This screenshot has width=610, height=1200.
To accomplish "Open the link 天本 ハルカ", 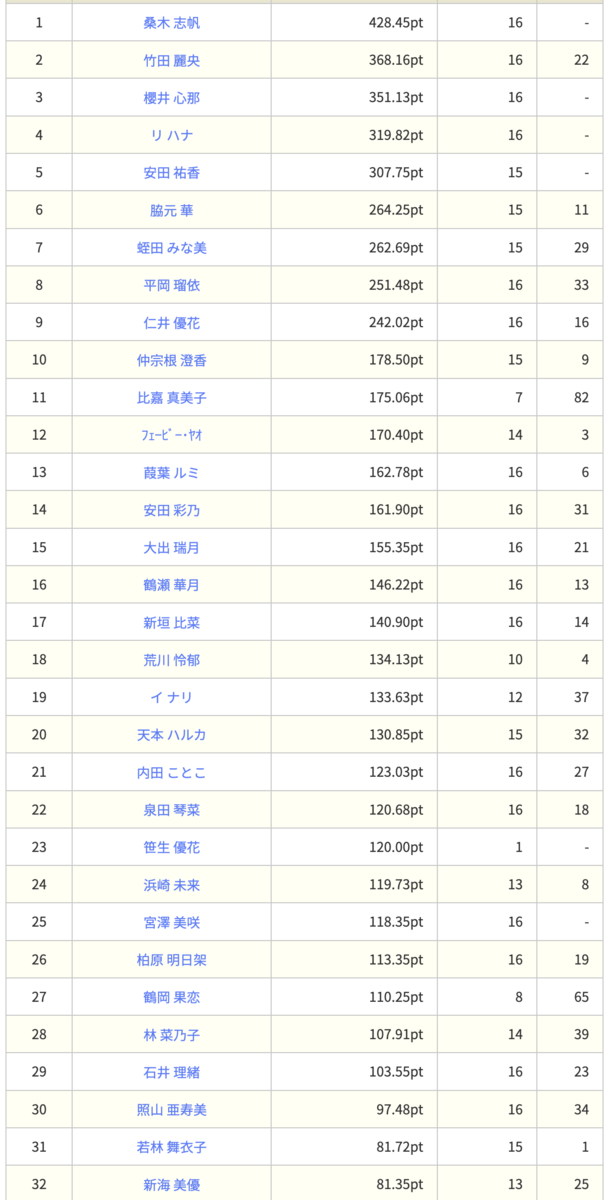I will (x=171, y=735).
